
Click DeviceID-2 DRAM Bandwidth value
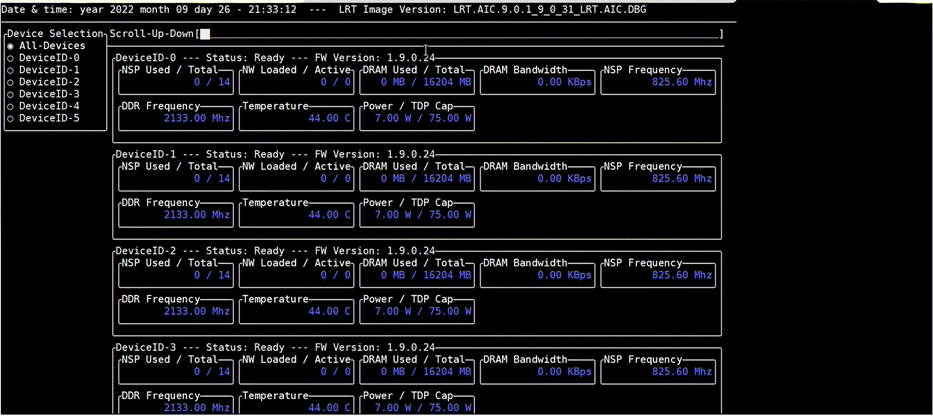pos(565,275)
